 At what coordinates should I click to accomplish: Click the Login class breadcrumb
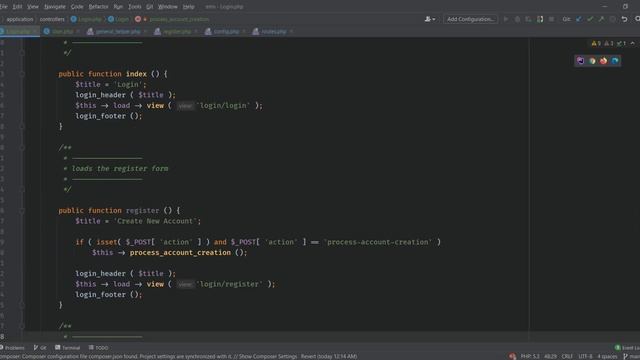[118, 19]
